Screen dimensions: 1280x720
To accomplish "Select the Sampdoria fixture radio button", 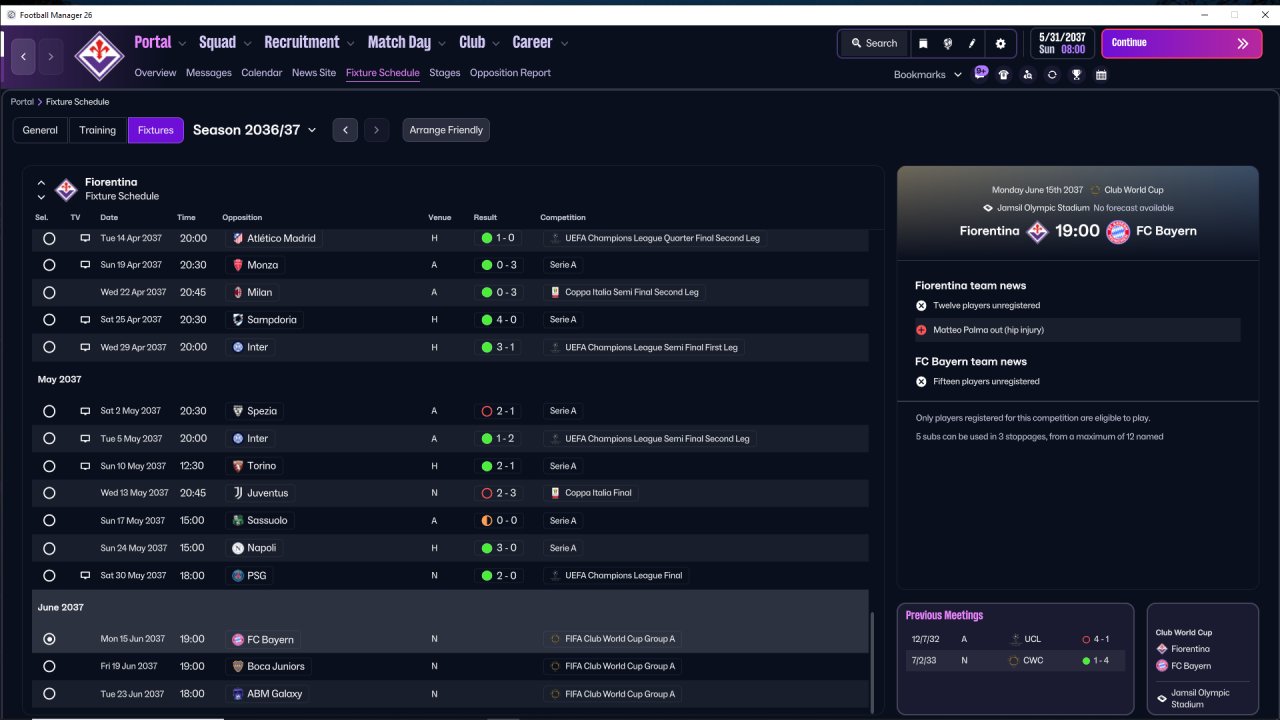I will coord(49,320).
